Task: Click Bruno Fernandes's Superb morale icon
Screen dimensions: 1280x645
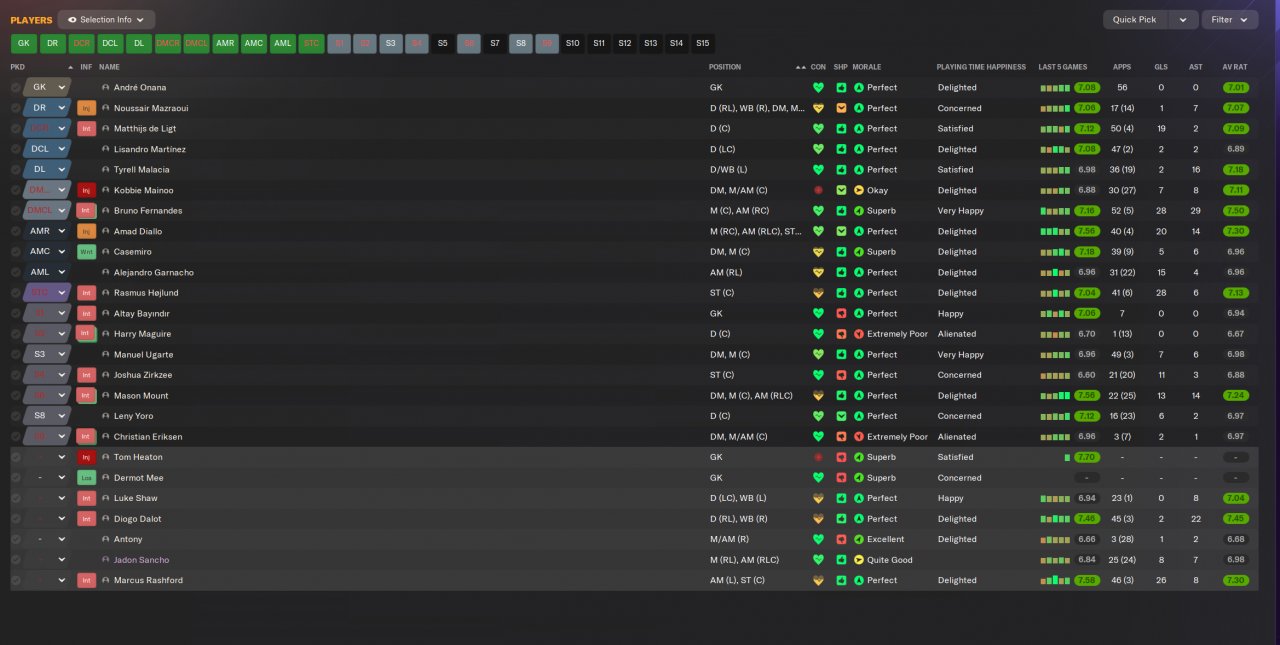Action: [859, 211]
